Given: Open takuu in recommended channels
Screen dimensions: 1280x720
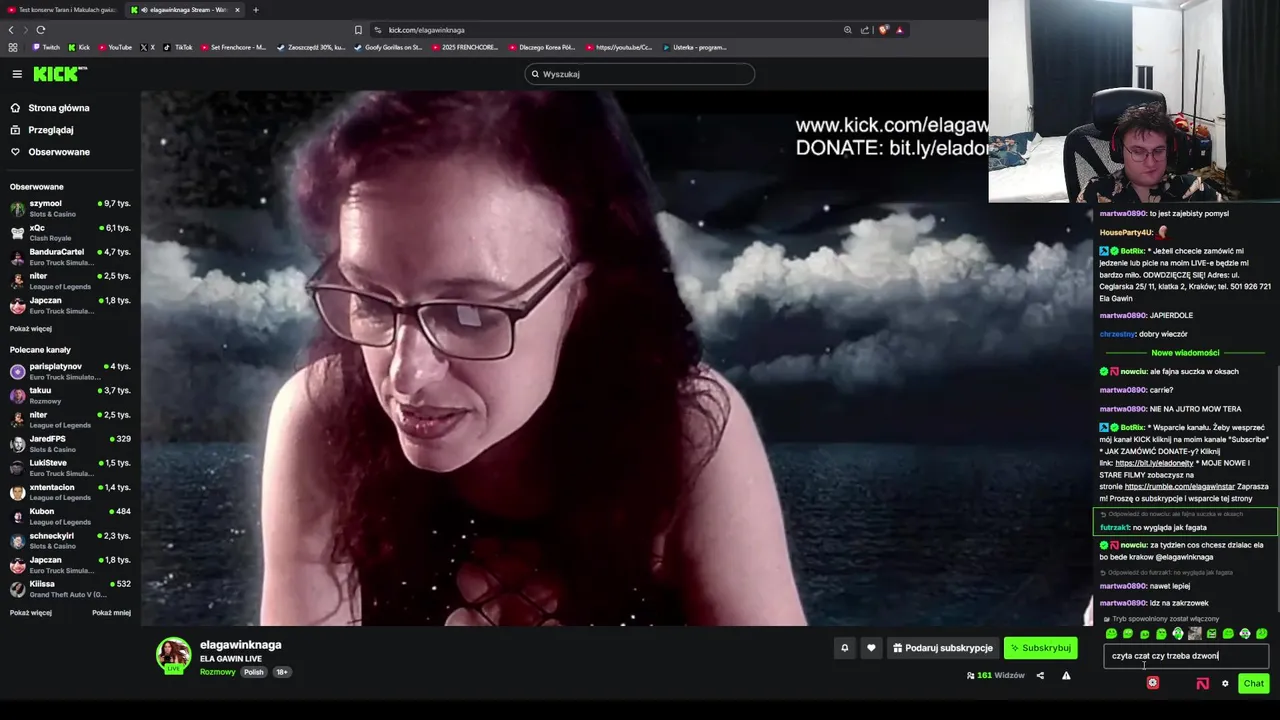Looking at the screenshot, I should [70, 395].
